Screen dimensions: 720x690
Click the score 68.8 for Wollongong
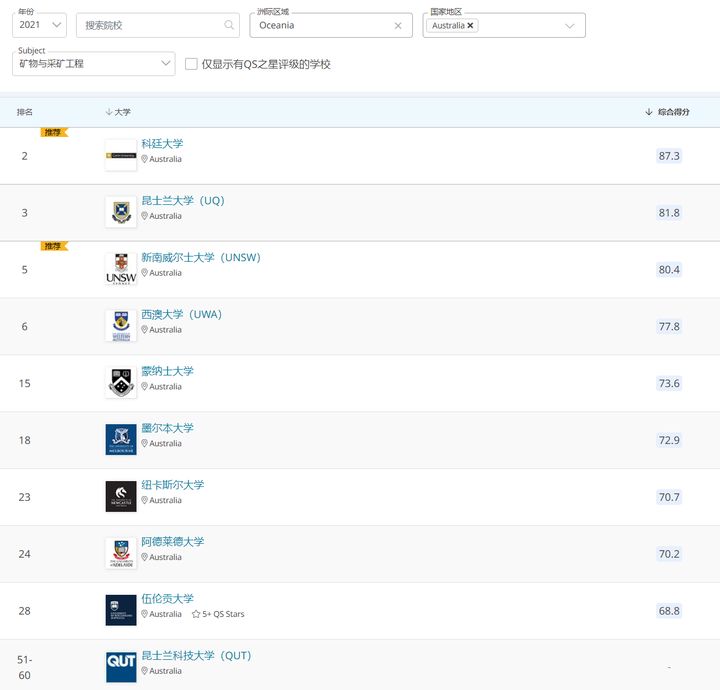[x=669, y=611]
